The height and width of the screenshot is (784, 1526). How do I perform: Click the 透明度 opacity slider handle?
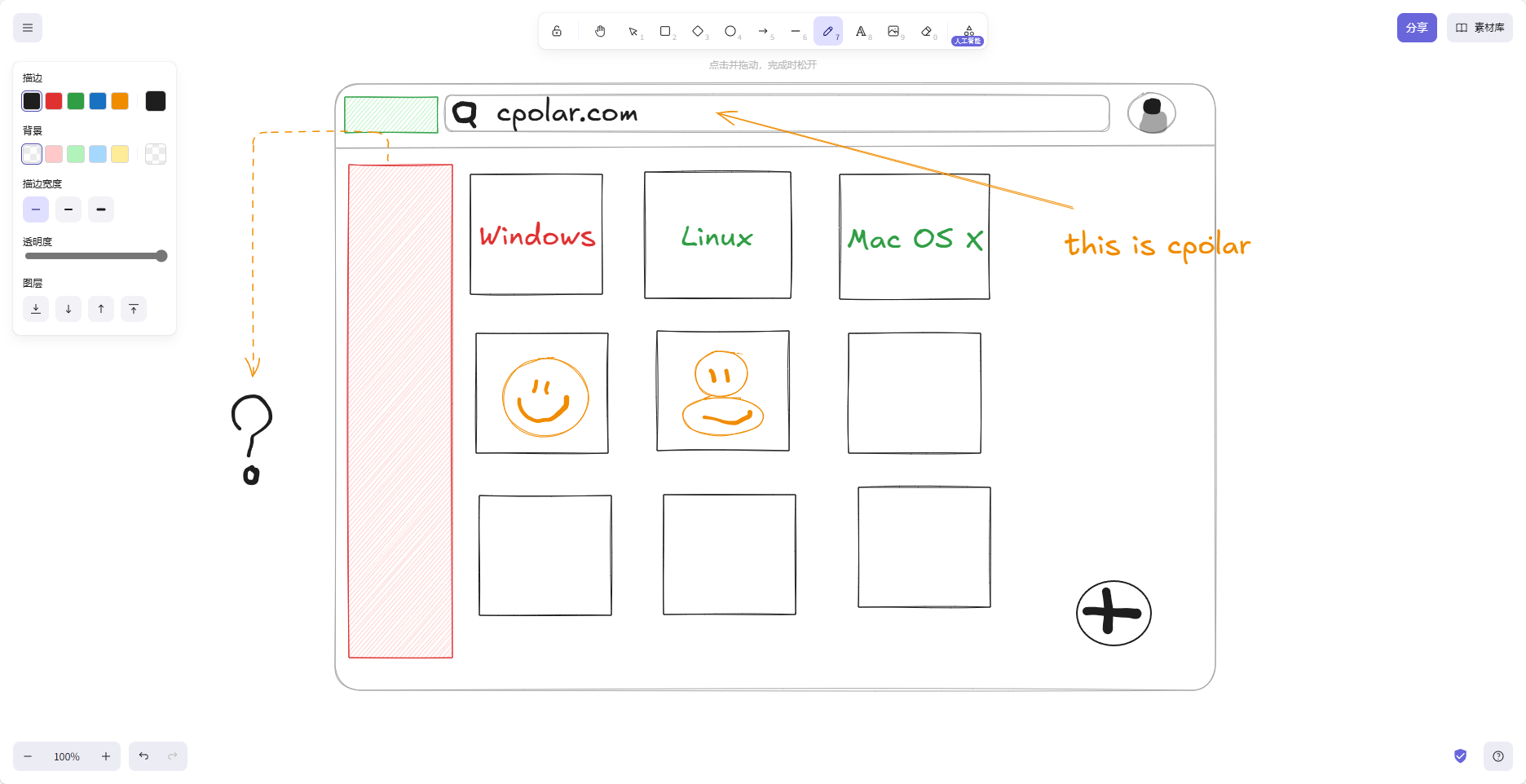[x=161, y=256]
